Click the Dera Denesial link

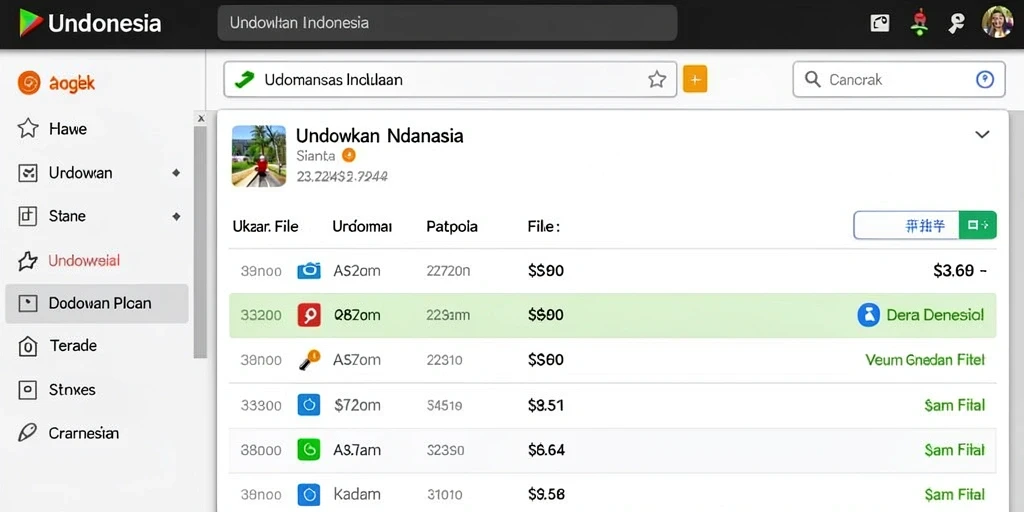pyautogui.click(x=935, y=315)
